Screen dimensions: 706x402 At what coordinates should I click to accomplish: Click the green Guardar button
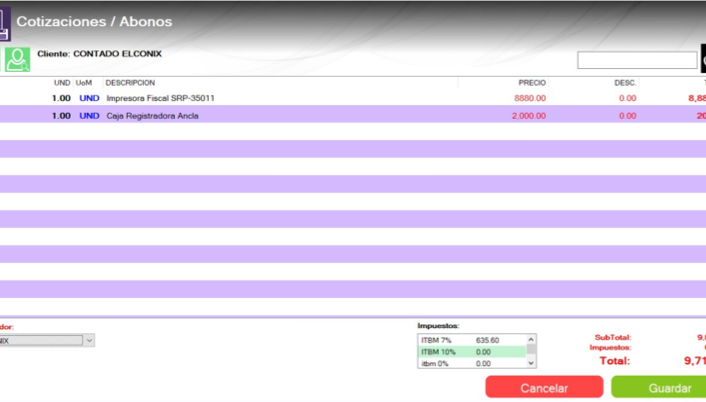[659, 387]
